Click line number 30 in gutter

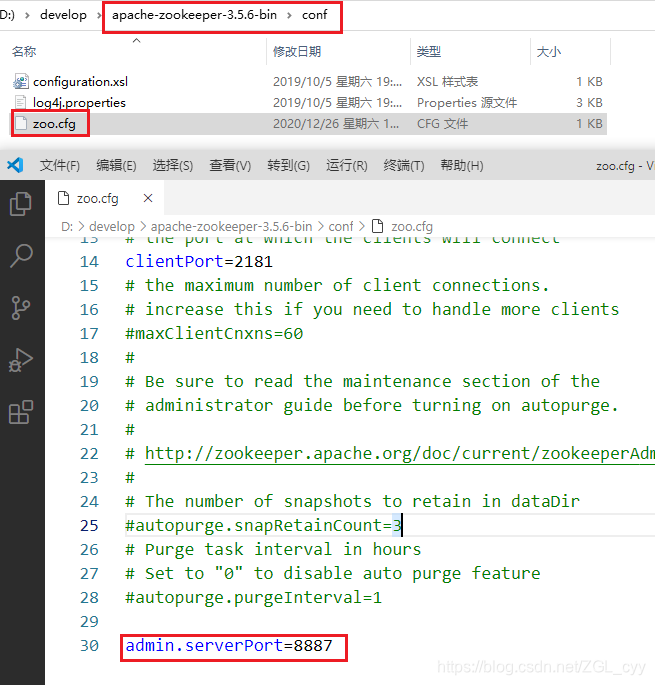(x=89, y=646)
